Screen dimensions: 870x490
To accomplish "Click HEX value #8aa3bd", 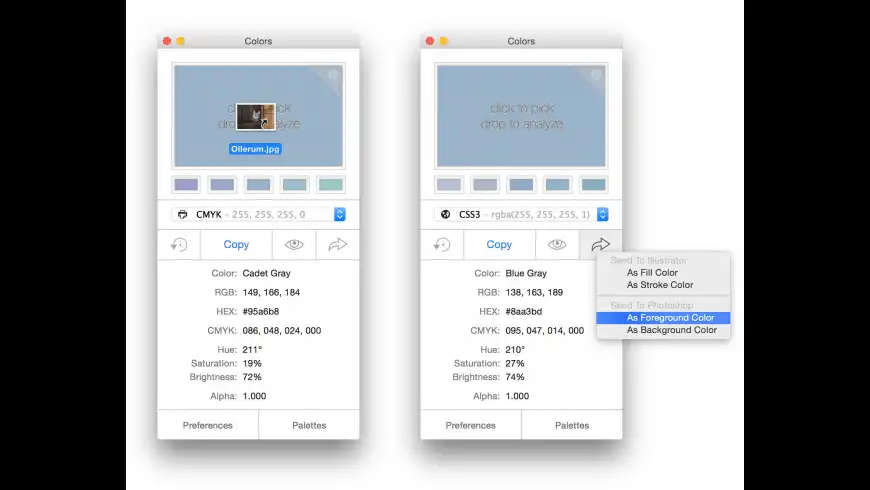I will [x=524, y=311].
